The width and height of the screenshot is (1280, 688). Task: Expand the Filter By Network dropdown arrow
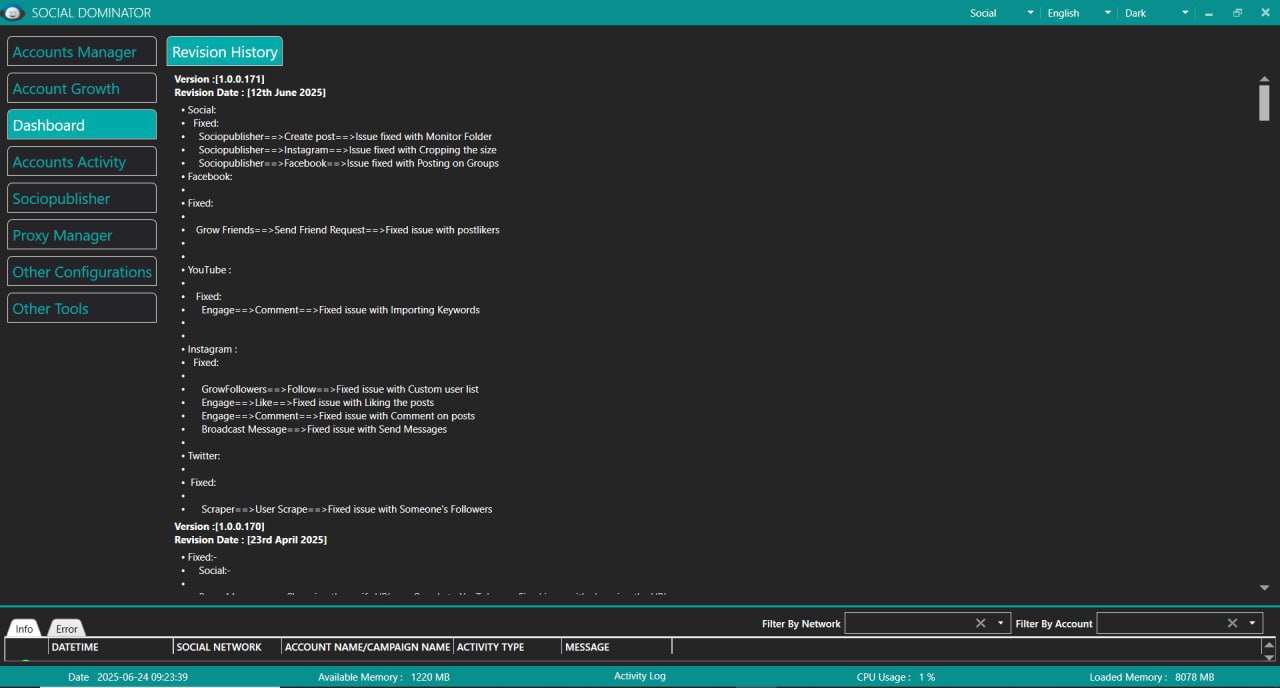1000,623
